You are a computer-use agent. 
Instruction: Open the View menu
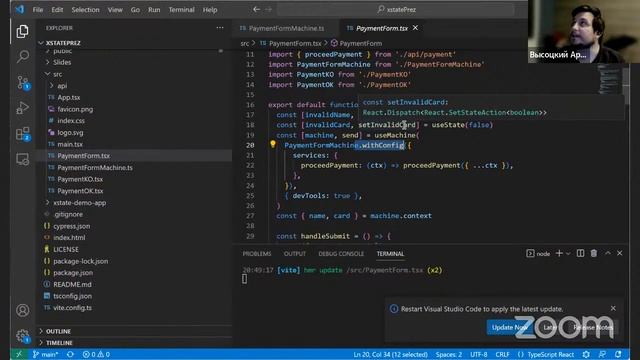(115, 9)
